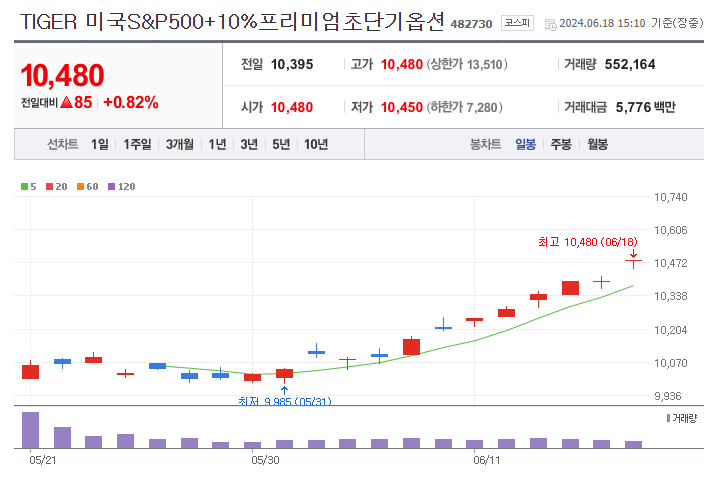This screenshot has height=481, width=704.
Task: Switch chart to 3년 range
Action: tap(249, 144)
